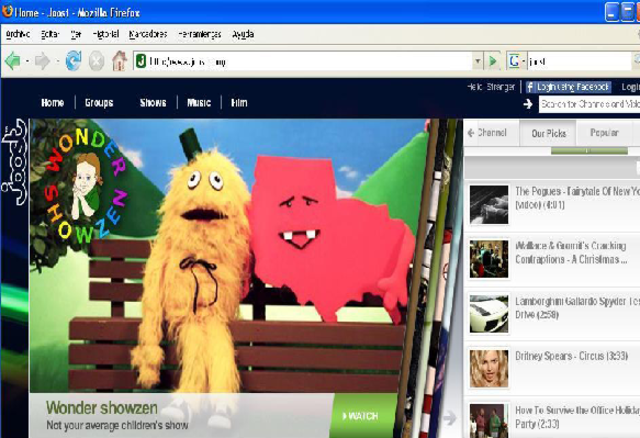Switch to the Popular tab
This screenshot has width=640, height=438.
(x=604, y=133)
